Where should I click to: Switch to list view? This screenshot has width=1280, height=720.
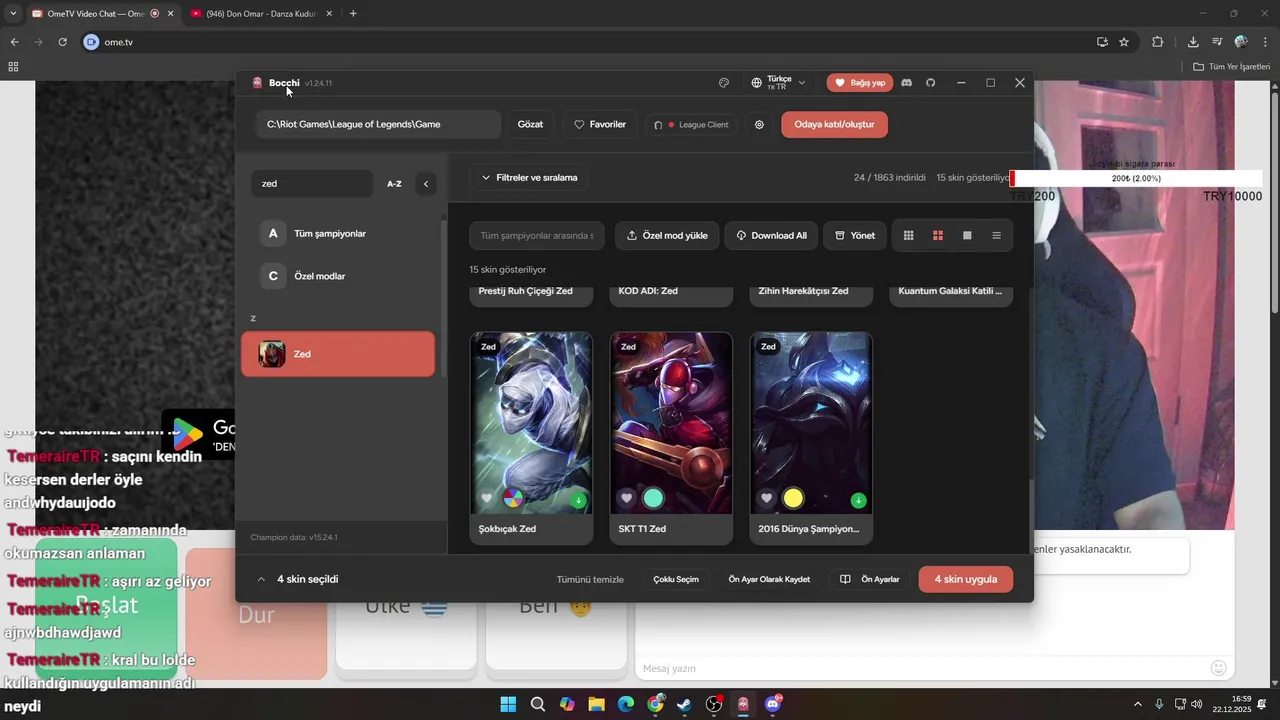[x=996, y=236]
